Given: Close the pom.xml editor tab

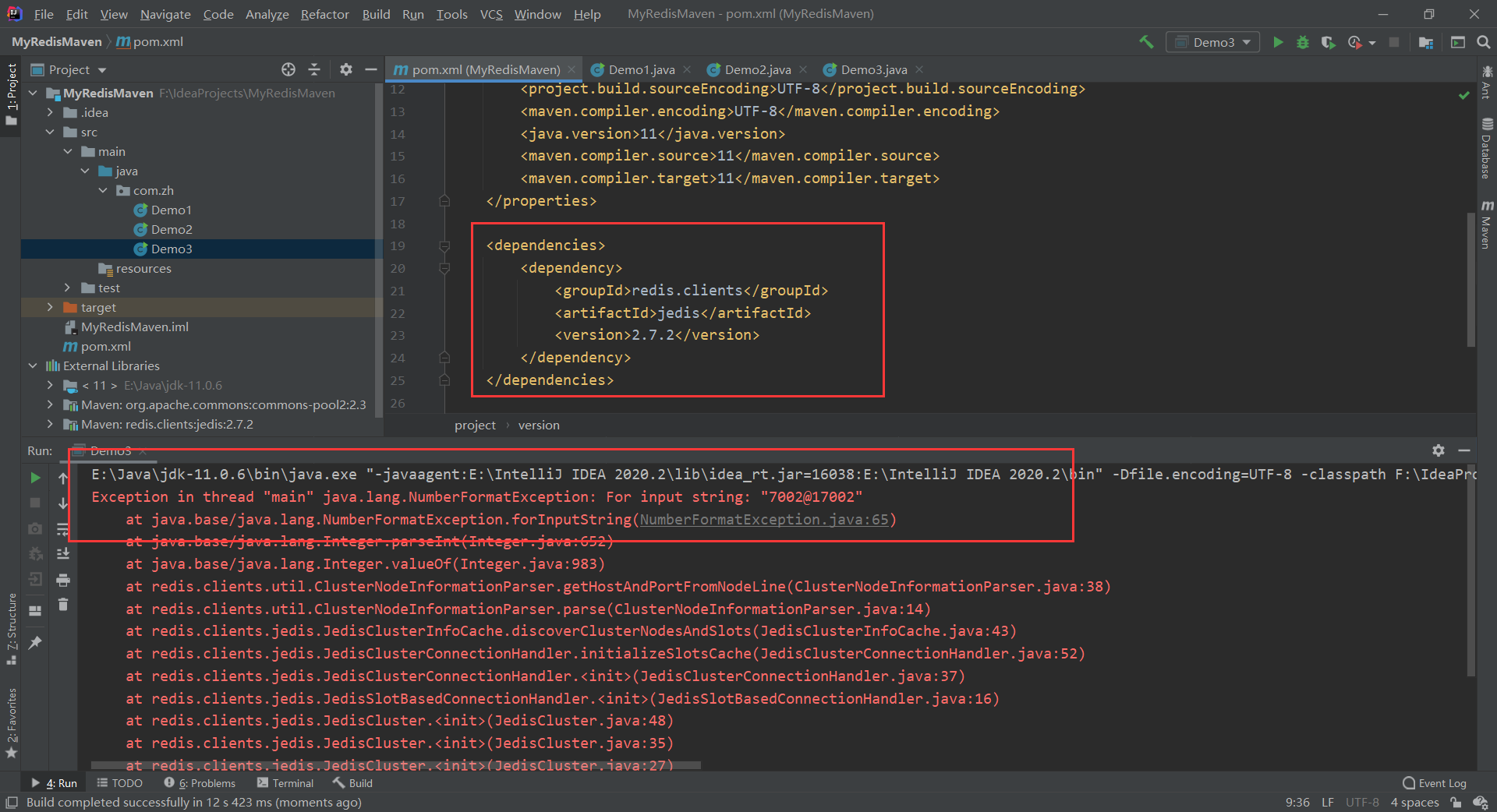Looking at the screenshot, I should pyautogui.click(x=572, y=69).
